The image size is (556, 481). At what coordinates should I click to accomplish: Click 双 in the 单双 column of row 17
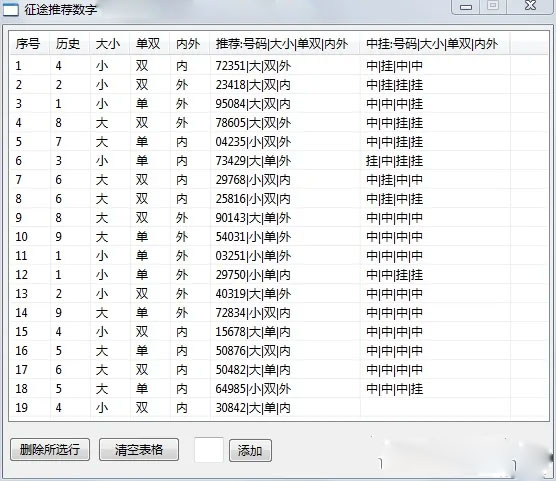(x=142, y=370)
